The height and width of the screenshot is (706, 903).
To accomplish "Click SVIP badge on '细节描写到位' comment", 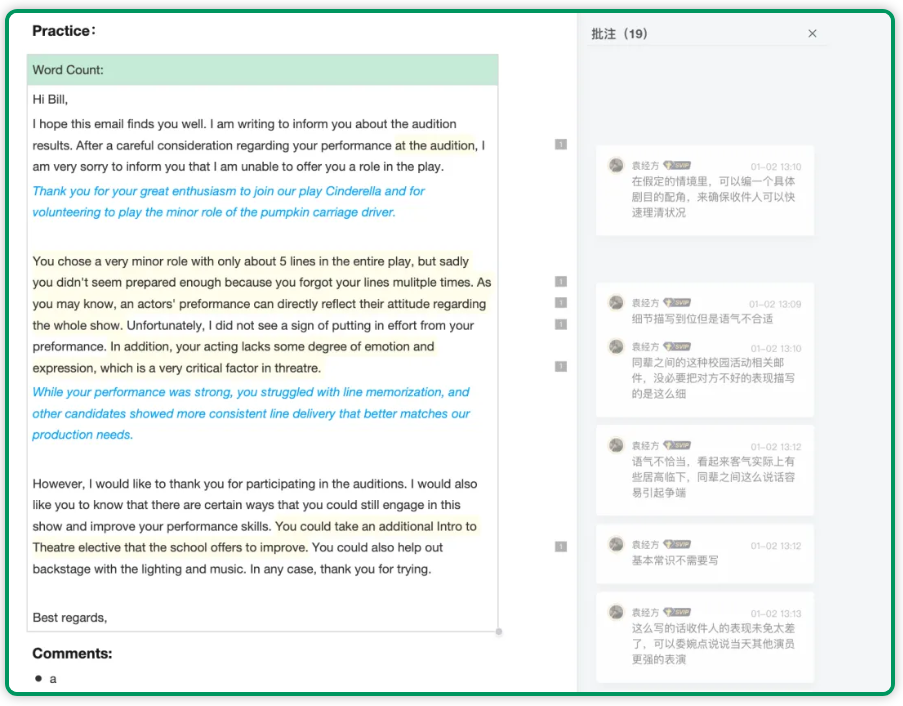I will (x=678, y=303).
